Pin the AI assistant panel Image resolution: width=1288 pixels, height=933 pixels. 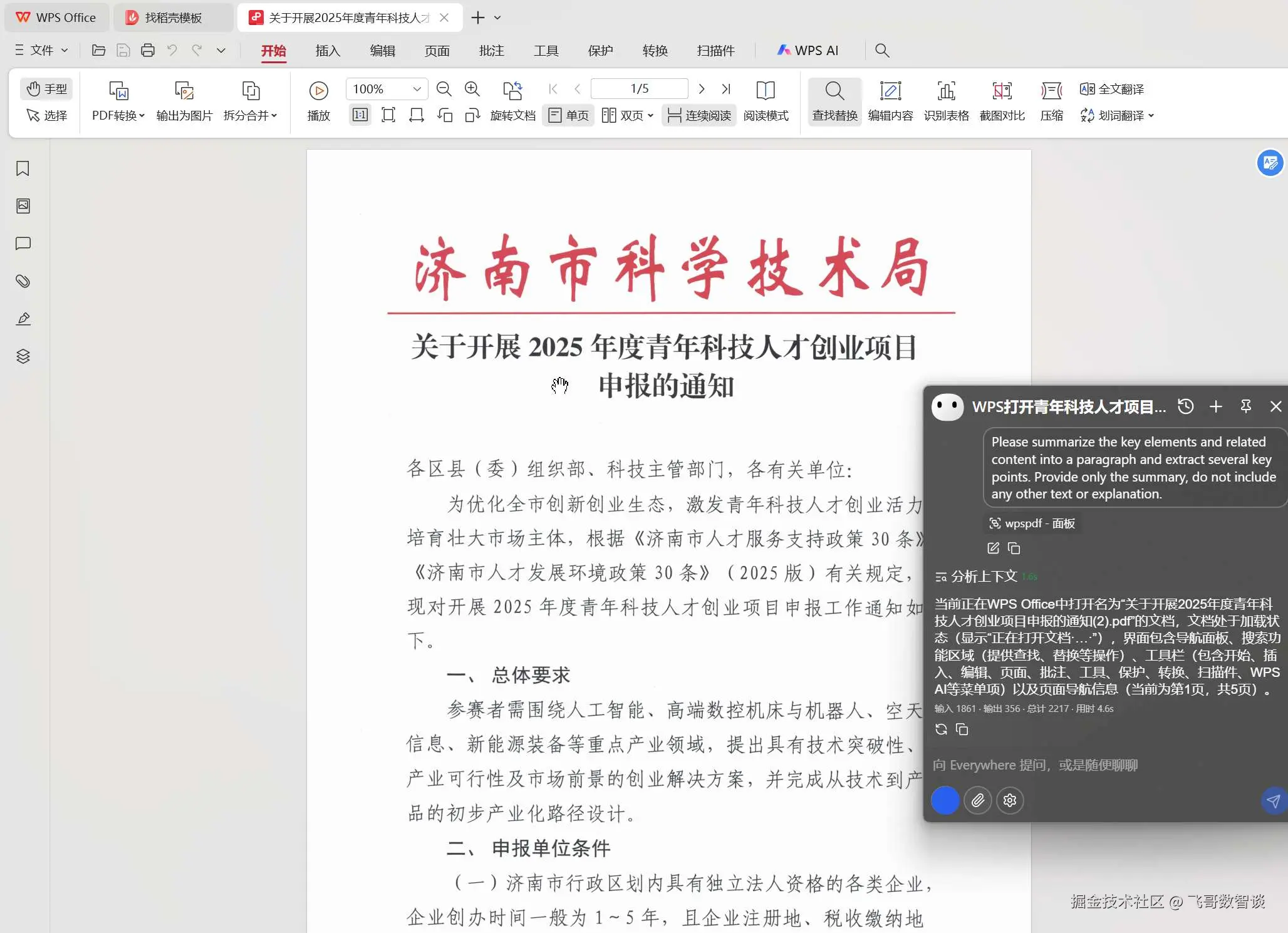(1245, 406)
